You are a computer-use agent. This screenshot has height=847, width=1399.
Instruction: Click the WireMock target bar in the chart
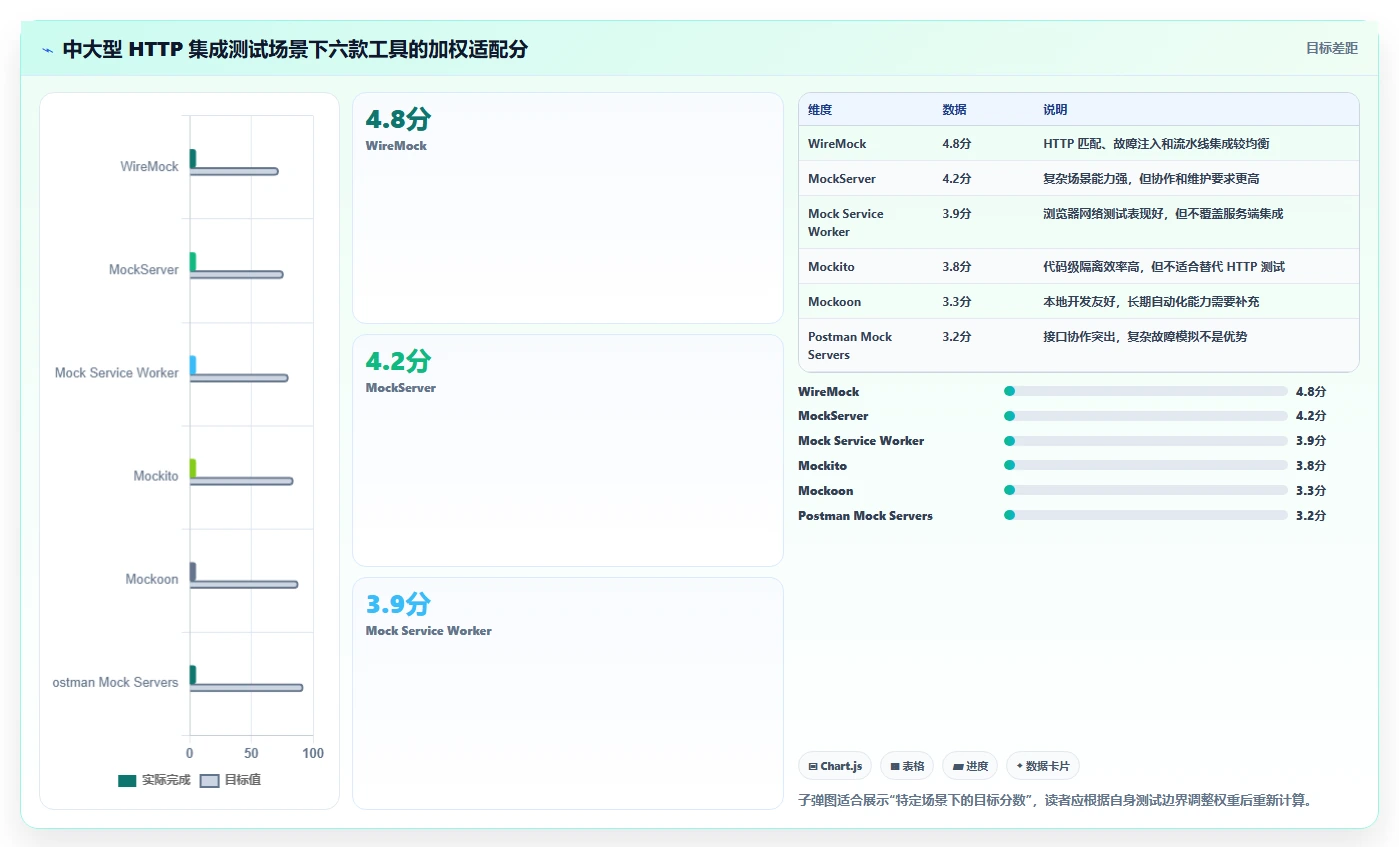234,171
